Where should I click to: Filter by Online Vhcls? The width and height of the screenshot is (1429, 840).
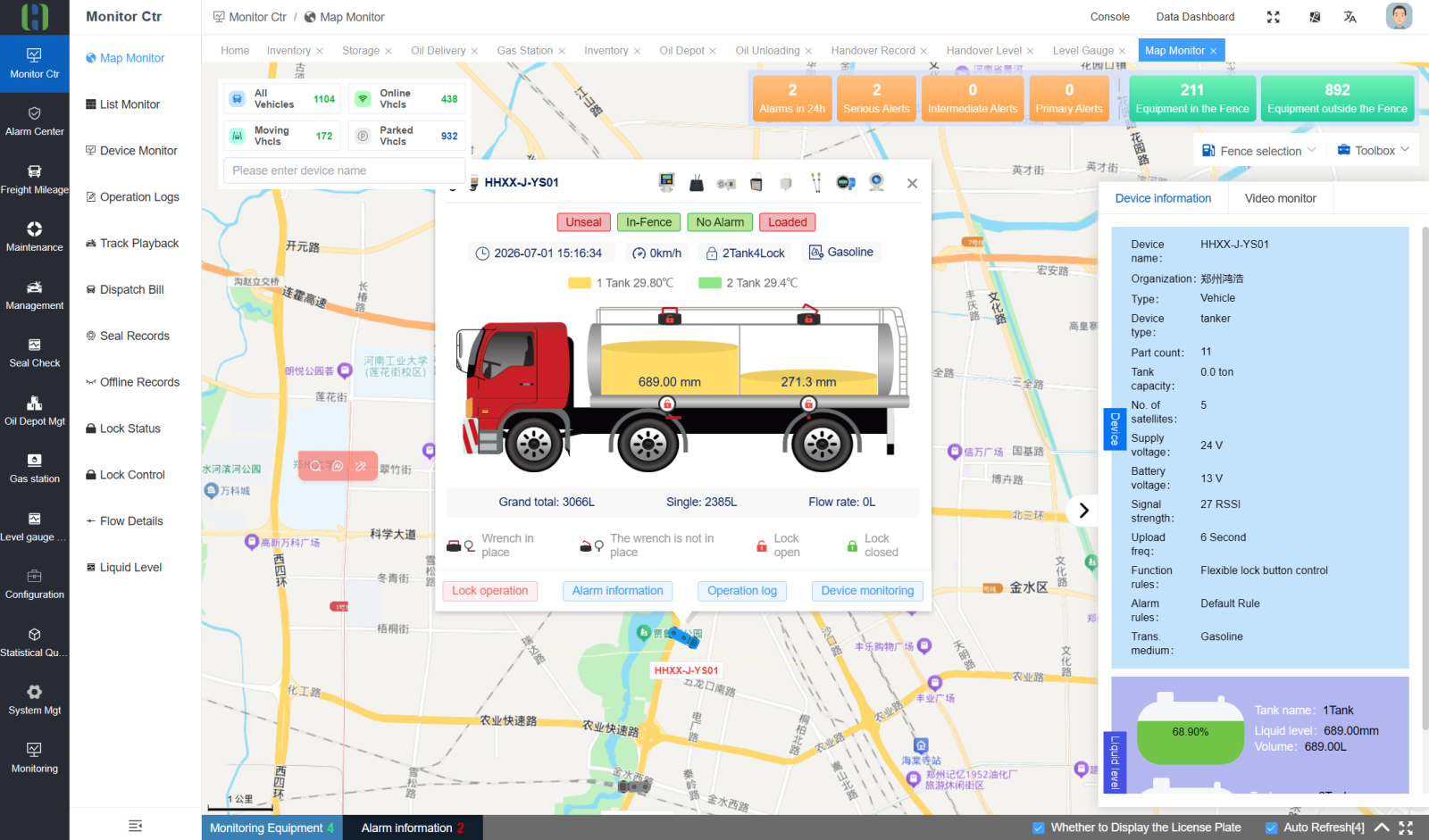point(406,99)
